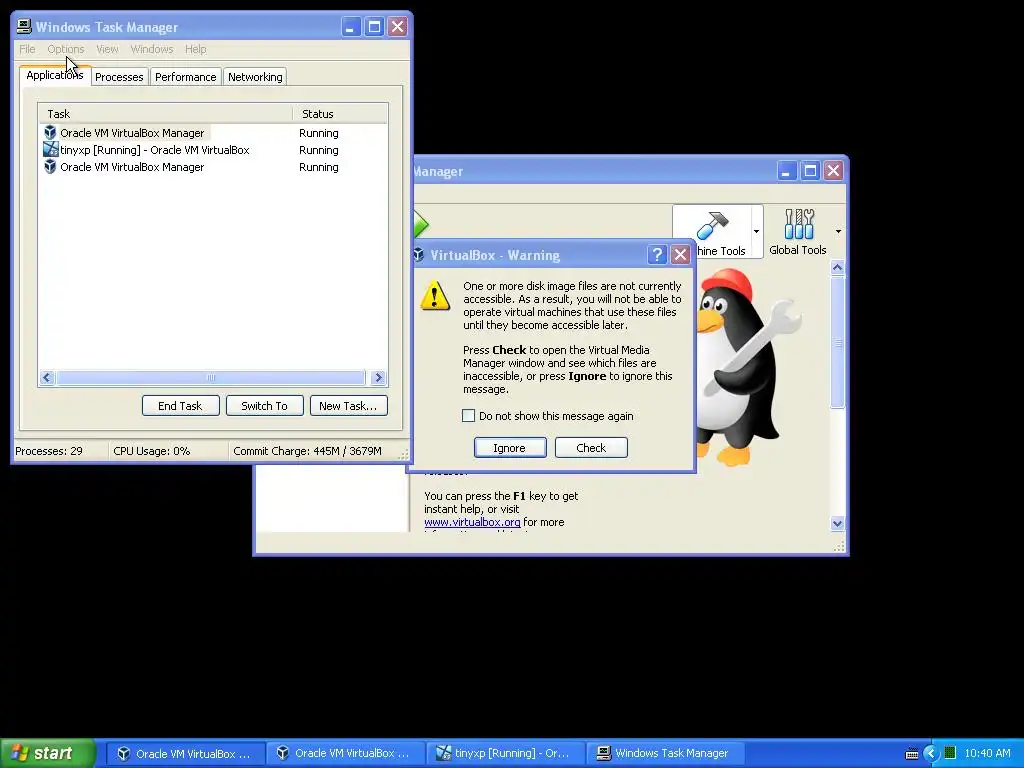Open the File menu in Task Manager

click(x=27, y=49)
